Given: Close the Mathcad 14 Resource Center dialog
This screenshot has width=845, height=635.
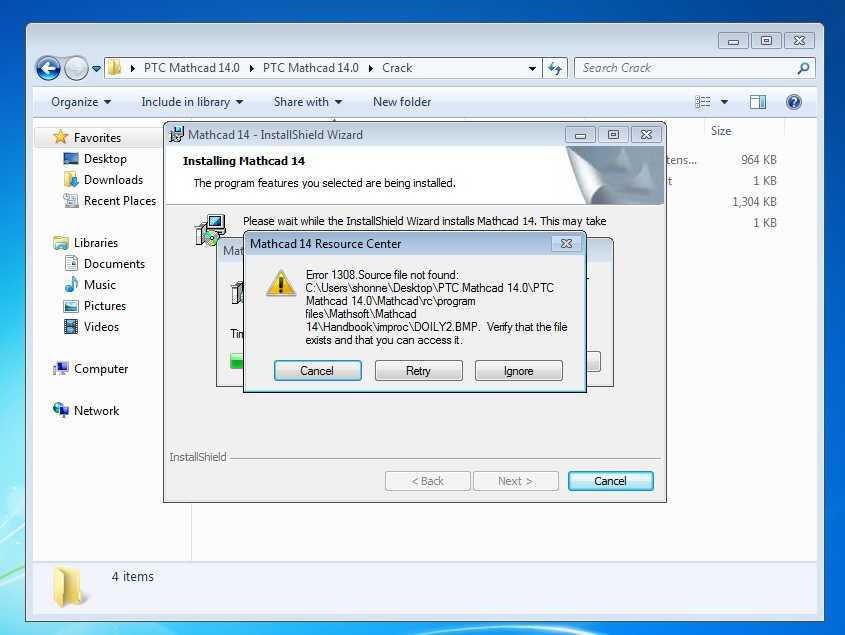Looking at the screenshot, I should click(x=566, y=244).
